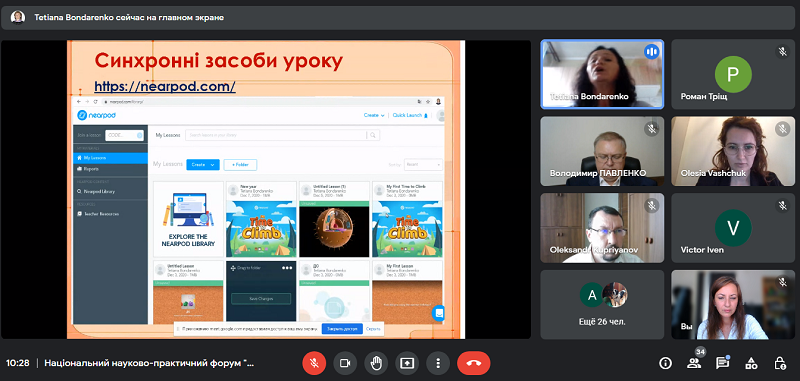Select Reports in the Nearpod sidebar
800x381 pixels.
(110, 169)
